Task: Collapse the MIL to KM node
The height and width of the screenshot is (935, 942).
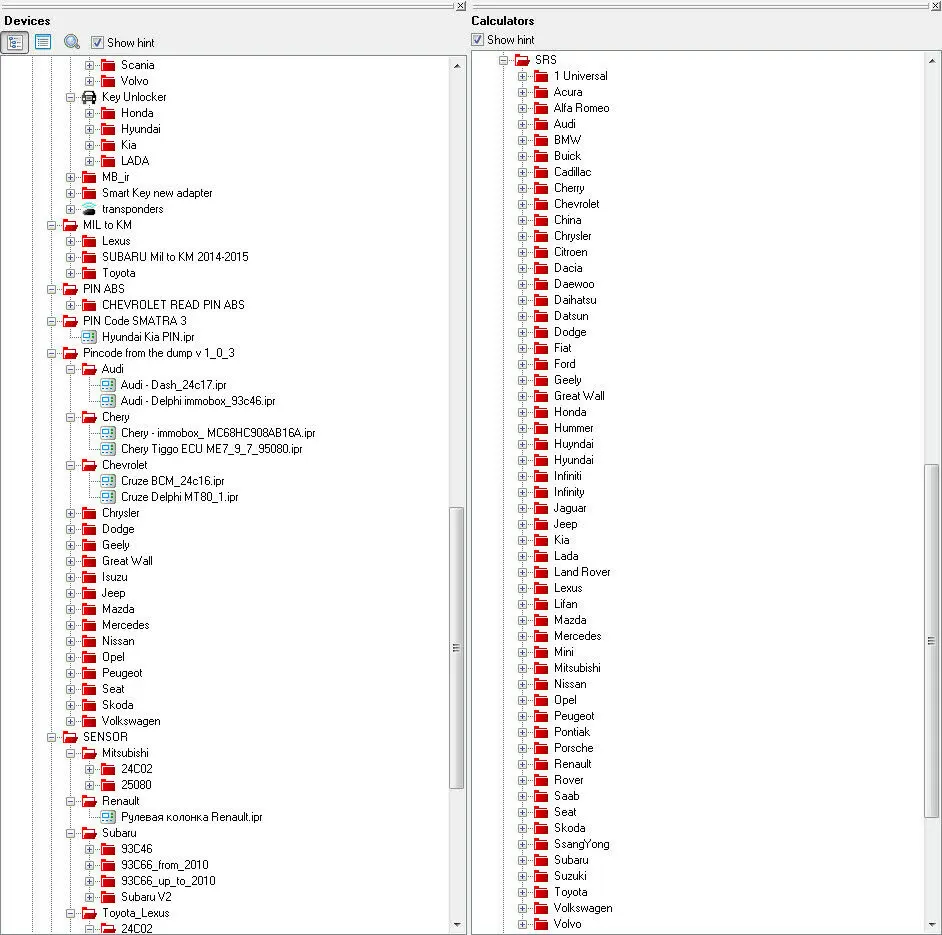Action: [x=52, y=225]
